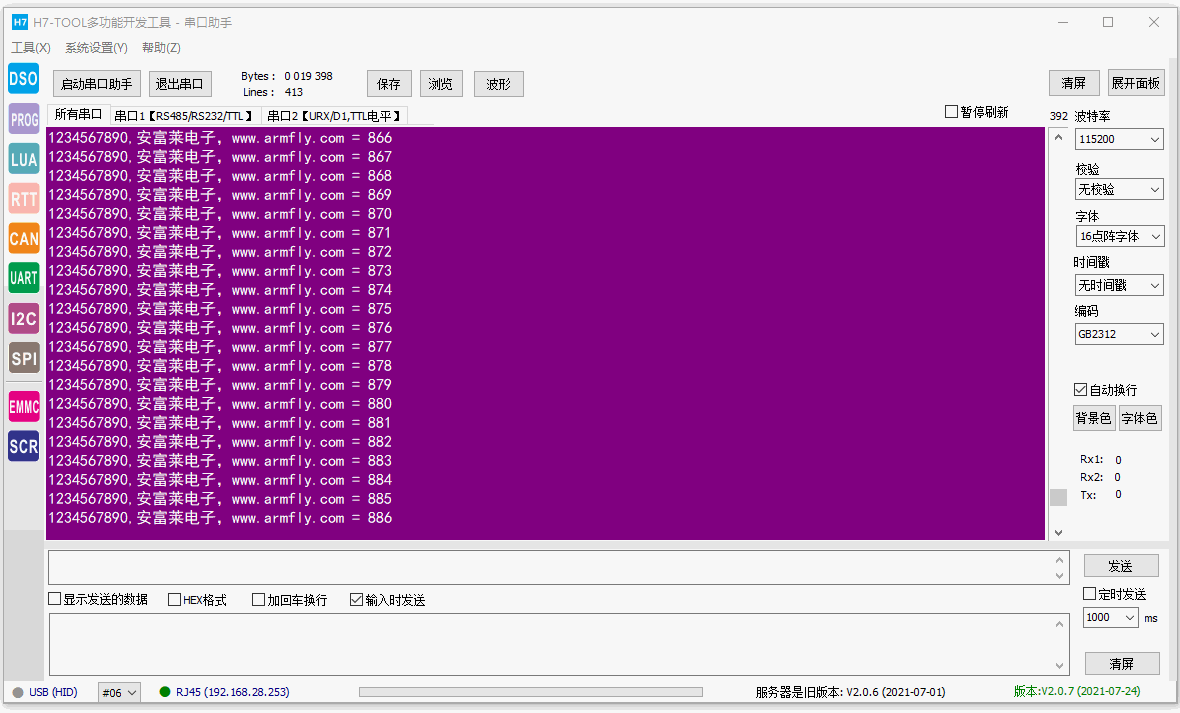Open the CAN bus tool
Image resolution: width=1180 pixels, height=713 pixels.
tap(23, 239)
